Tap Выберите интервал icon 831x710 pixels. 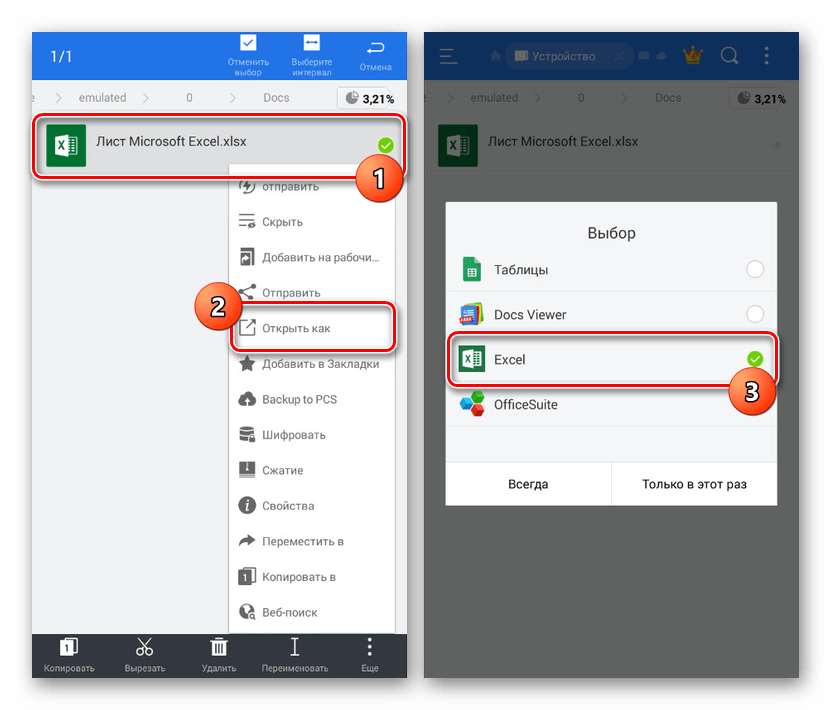tap(311, 44)
